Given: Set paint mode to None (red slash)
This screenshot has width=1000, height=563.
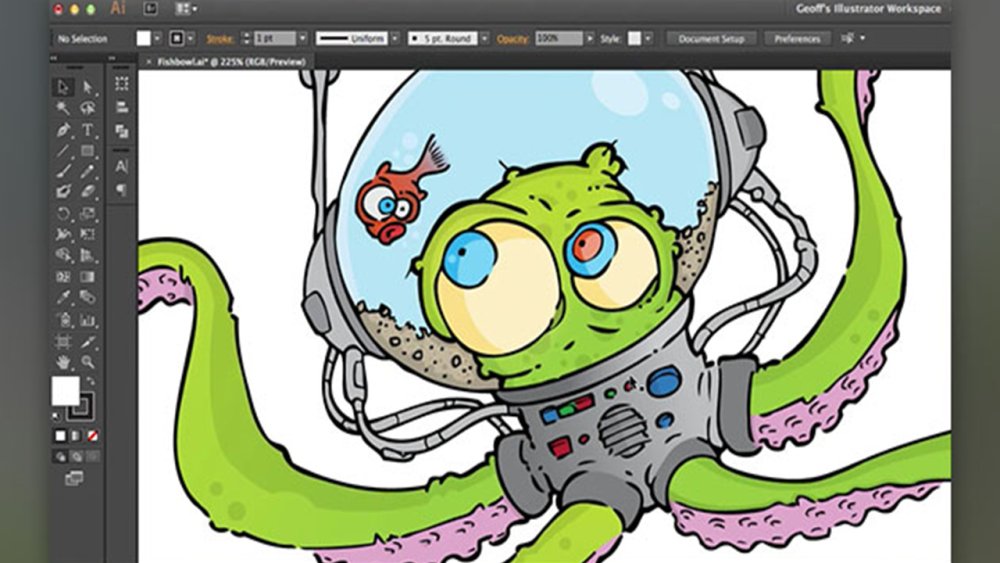Looking at the screenshot, I should tap(92, 436).
